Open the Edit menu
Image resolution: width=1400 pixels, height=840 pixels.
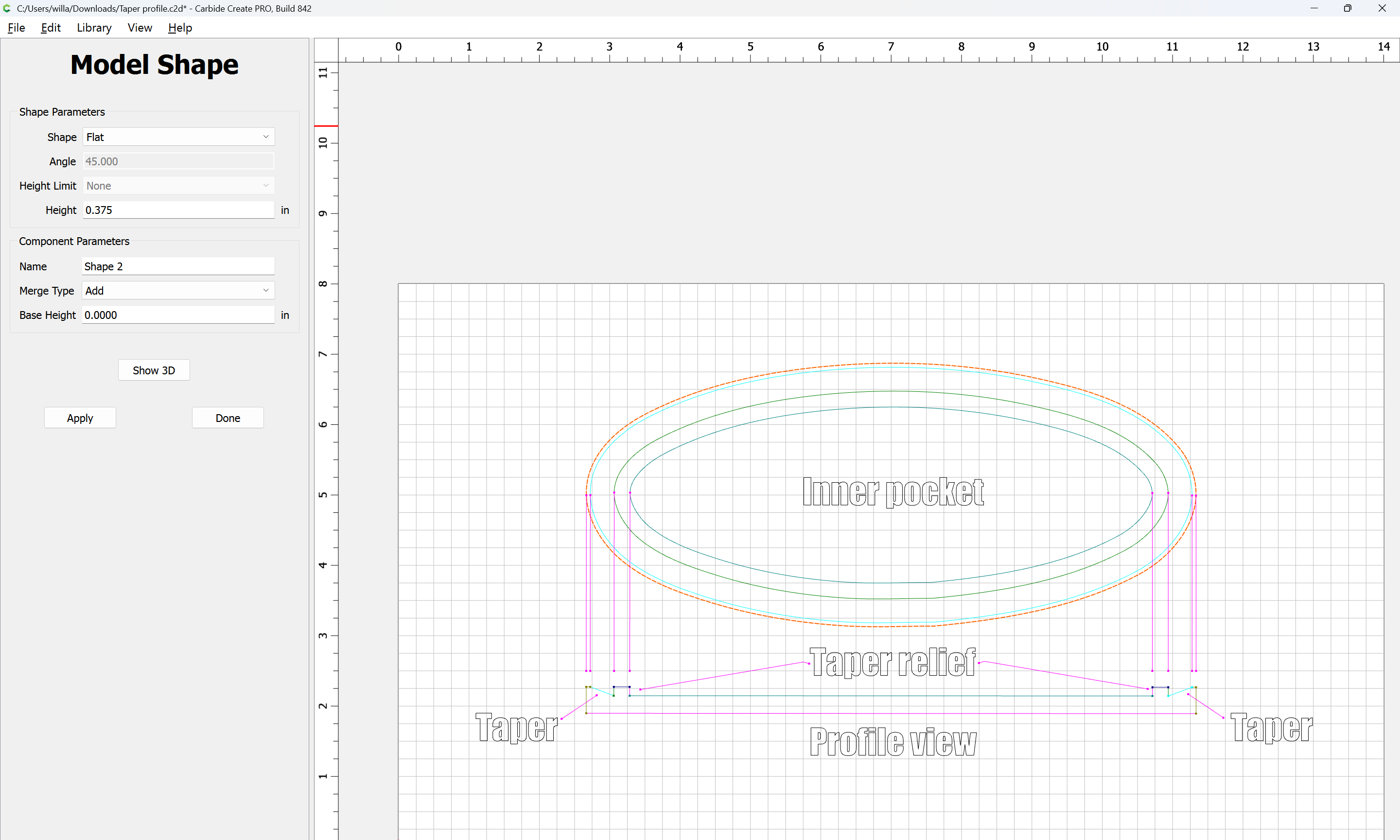click(51, 28)
